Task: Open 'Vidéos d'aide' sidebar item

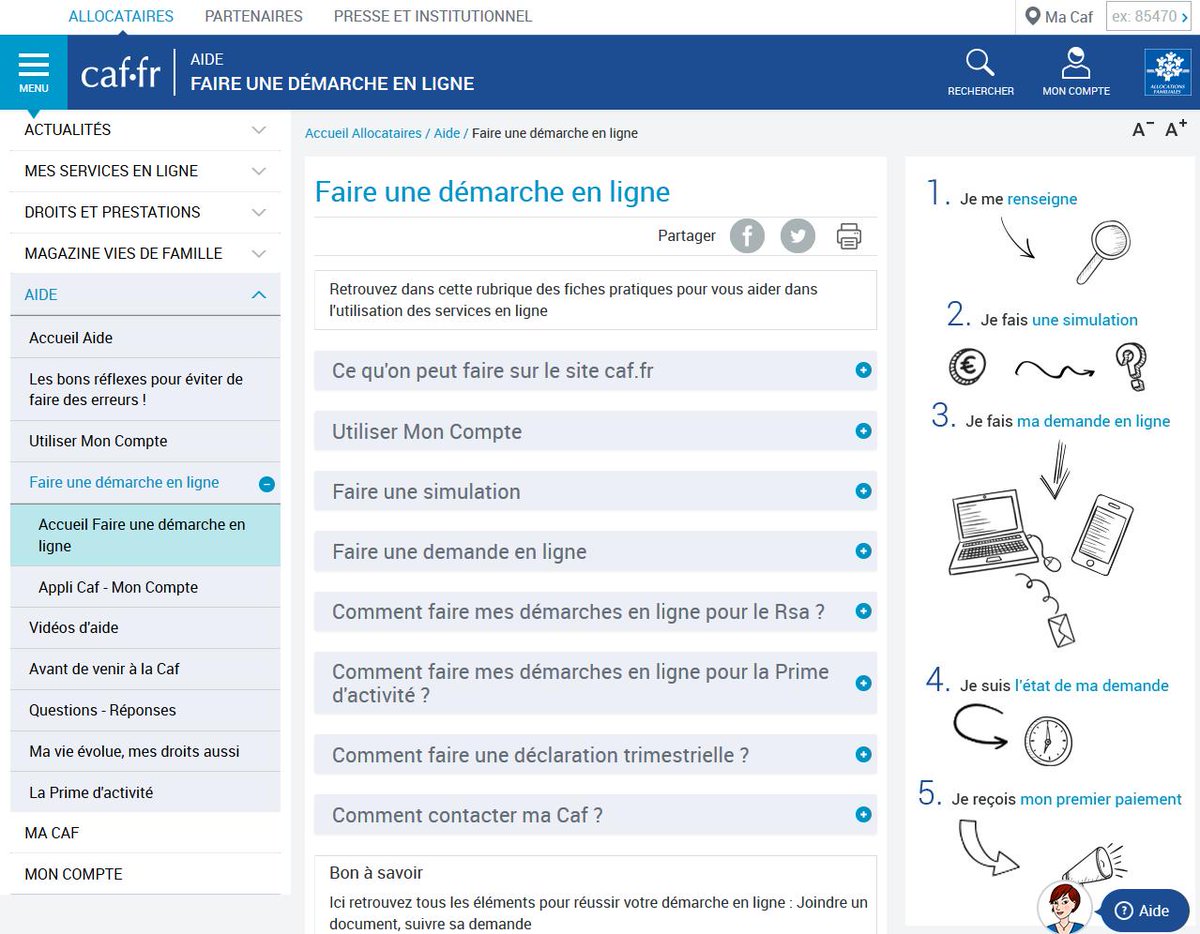Action: 145,628
